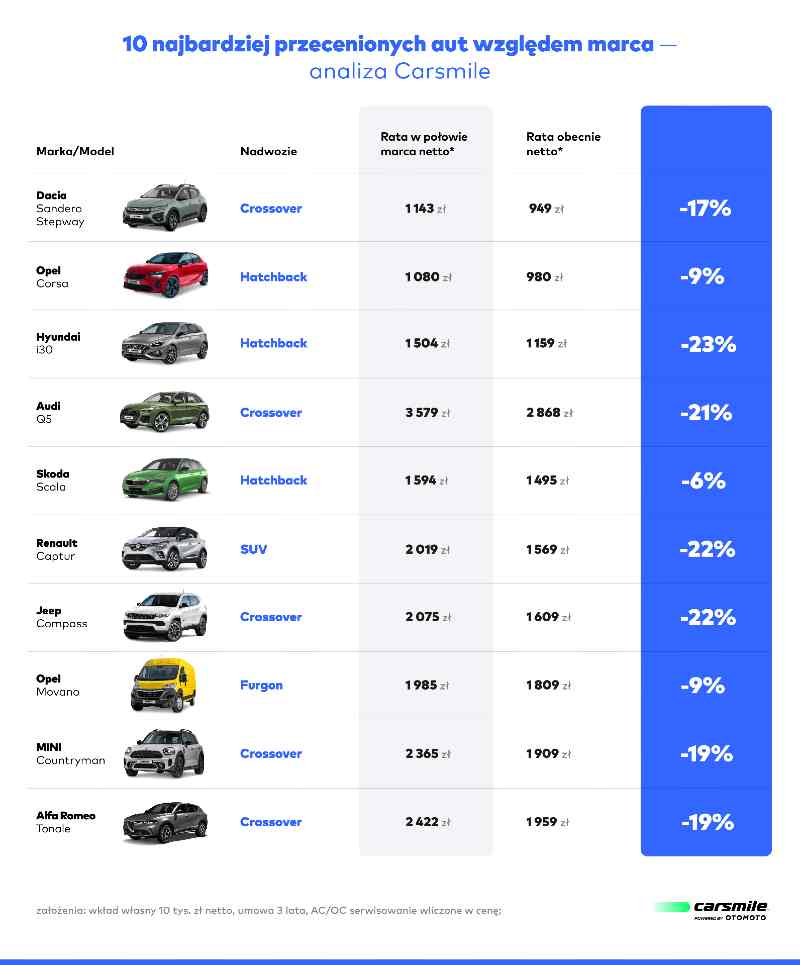Click the Hatchback label for Opel Corsa
Viewport: 800px width, 965px height.
click(273, 277)
